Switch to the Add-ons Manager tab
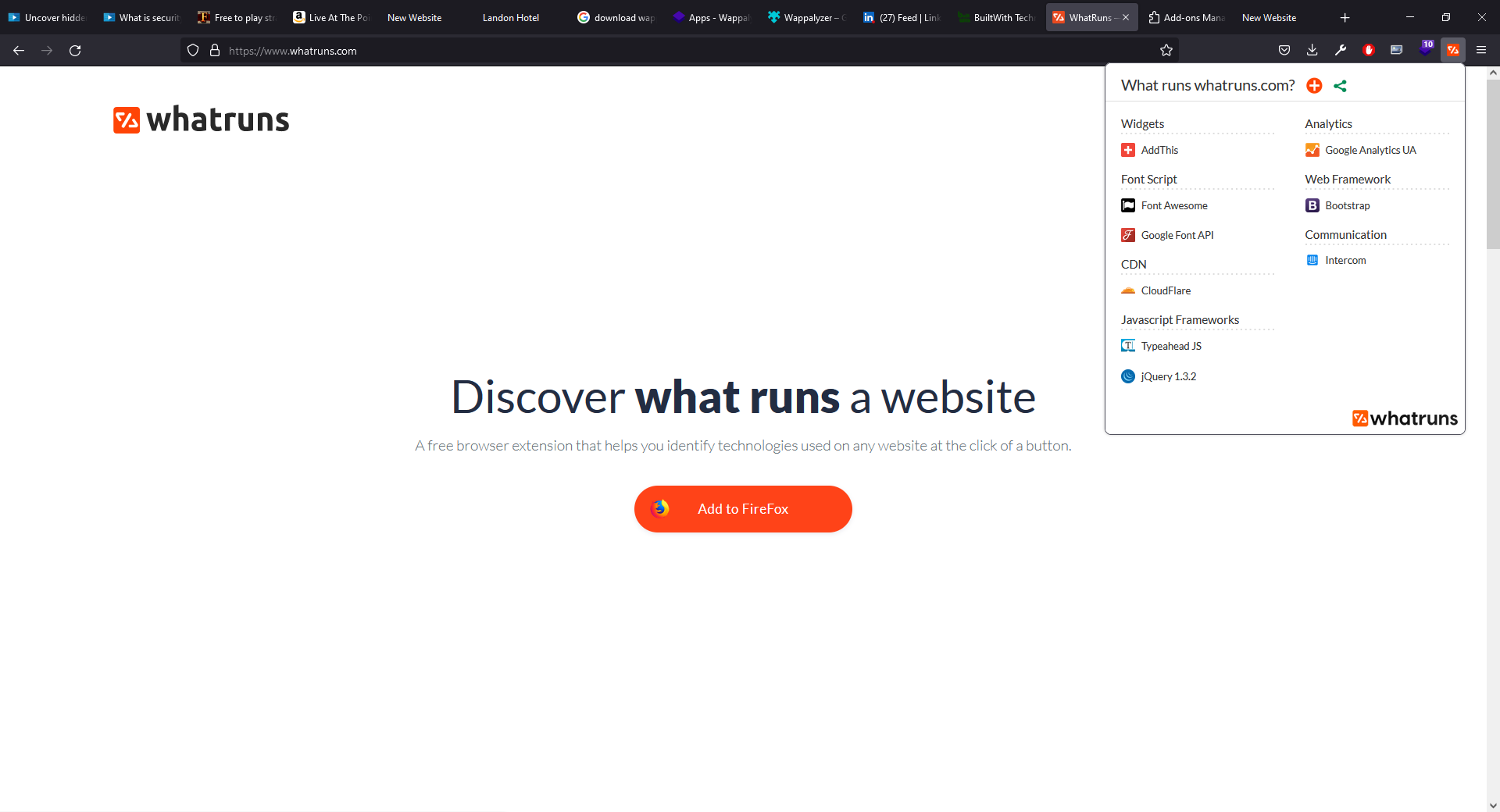This screenshot has height=812, width=1500. (x=1186, y=17)
